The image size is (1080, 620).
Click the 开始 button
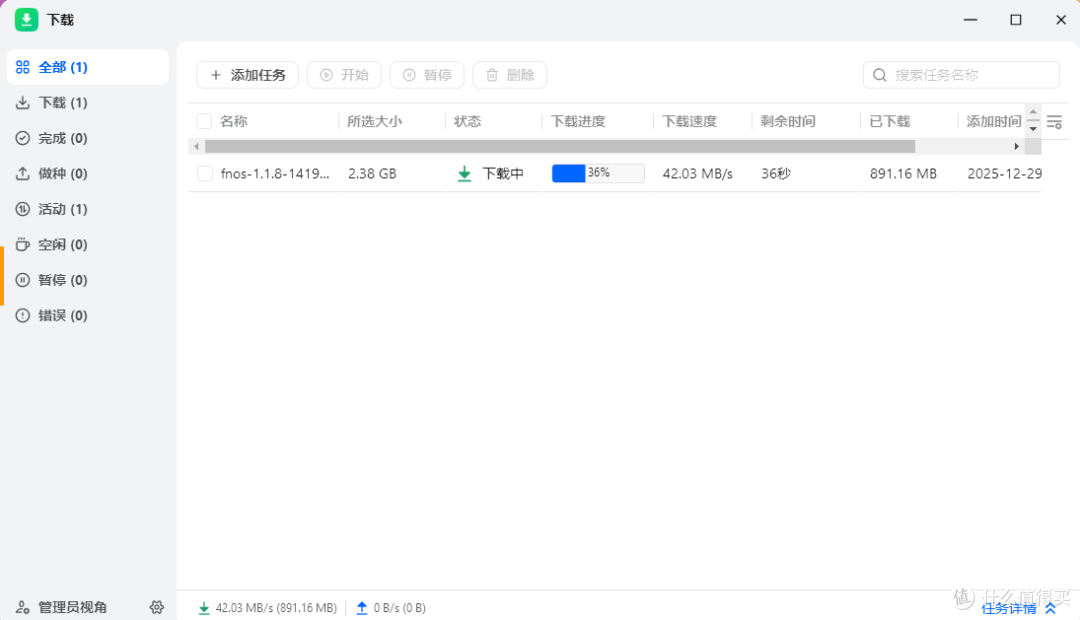(x=344, y=75)
